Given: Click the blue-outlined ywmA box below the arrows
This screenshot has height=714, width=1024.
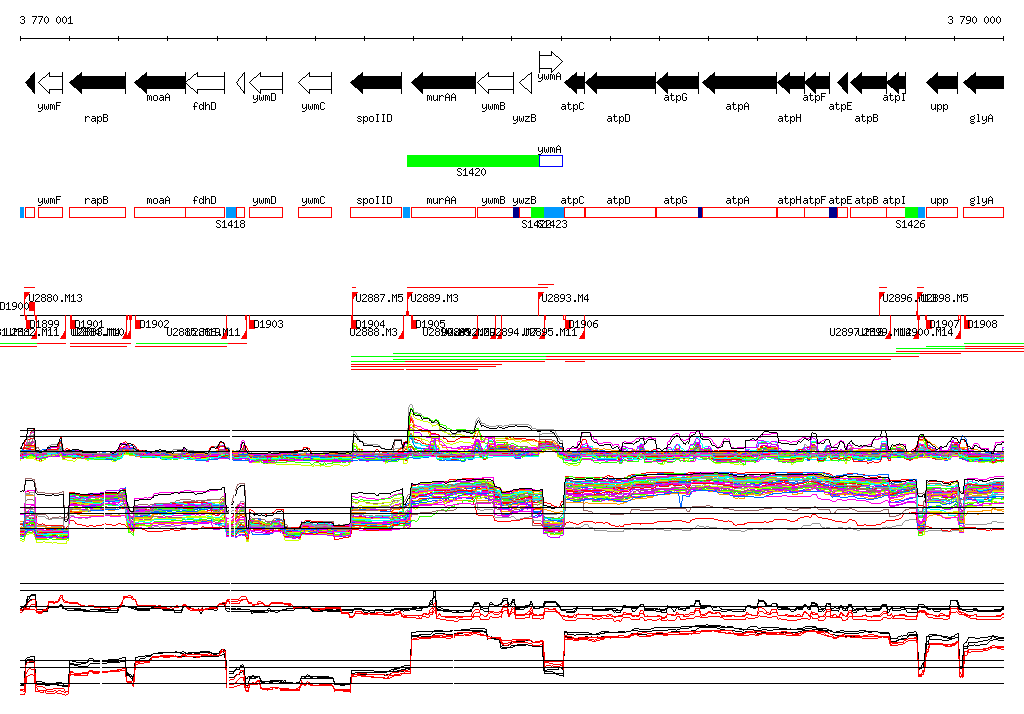Looking at the screenshot, I should tap(551, 161).
